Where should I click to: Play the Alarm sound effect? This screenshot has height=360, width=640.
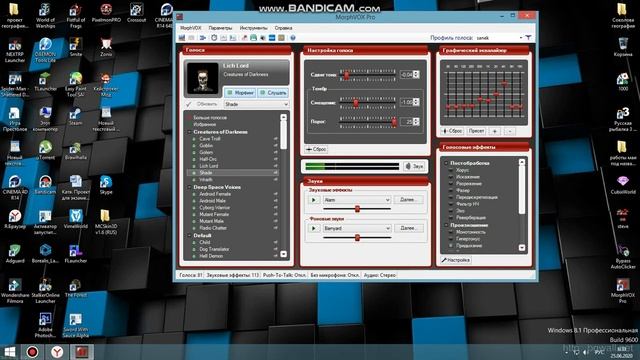(313, 200)
